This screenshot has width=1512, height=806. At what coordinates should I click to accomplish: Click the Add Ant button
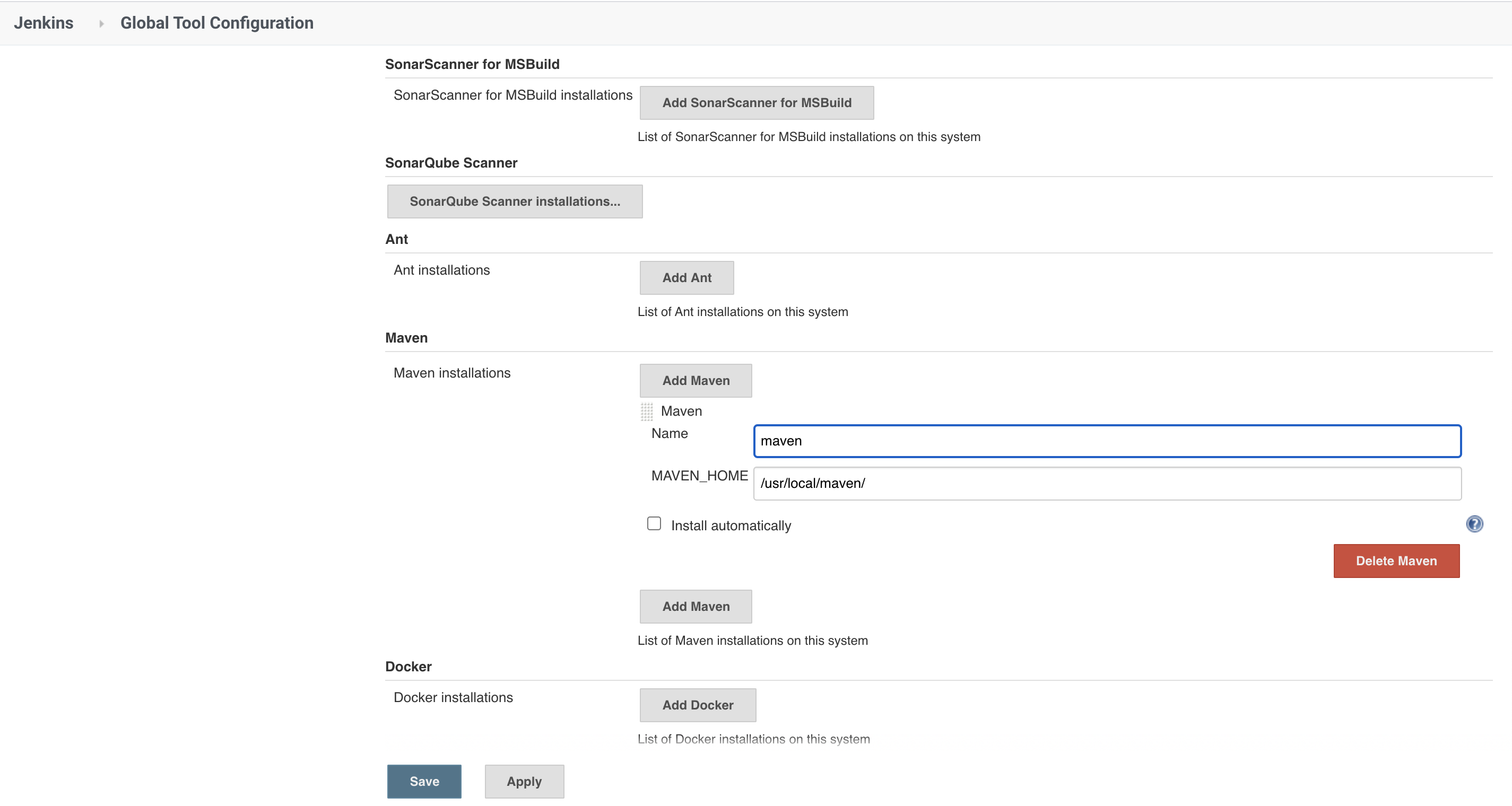tap(687, 277)
